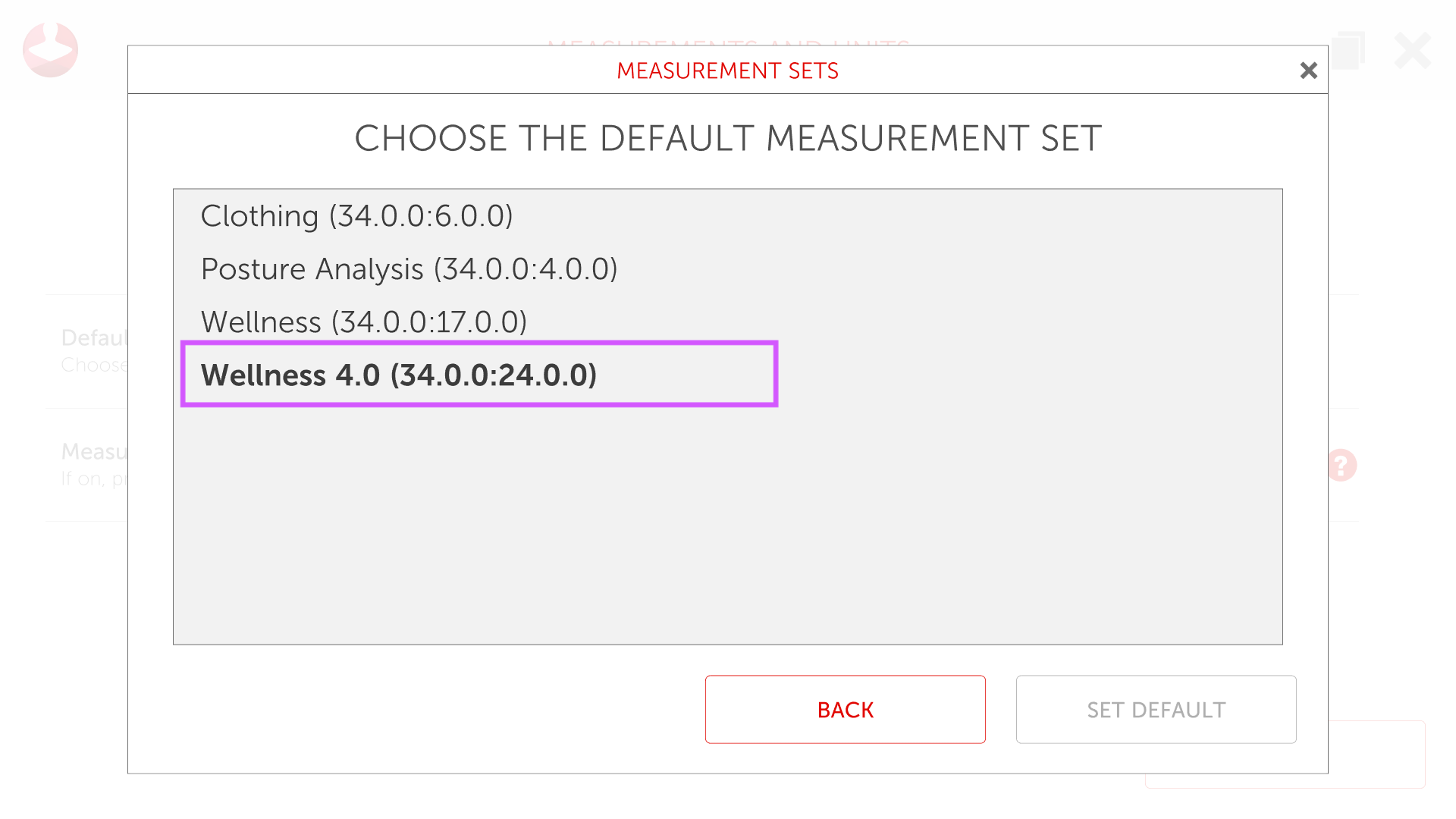
Task: Pick the highlighted Wellness 4.0 entry
Action: click(x=399, y=375)
